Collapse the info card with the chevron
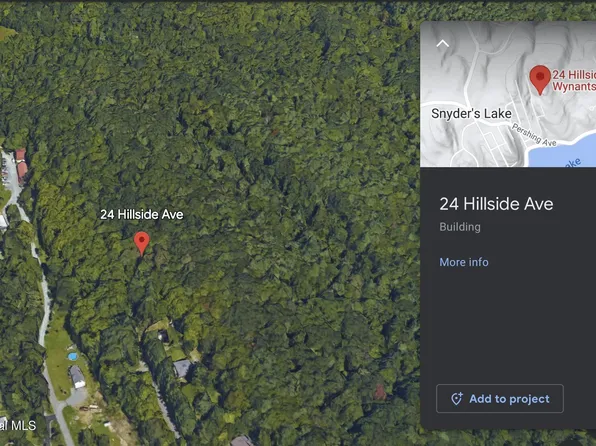596x446 pixels. (442, 43)
